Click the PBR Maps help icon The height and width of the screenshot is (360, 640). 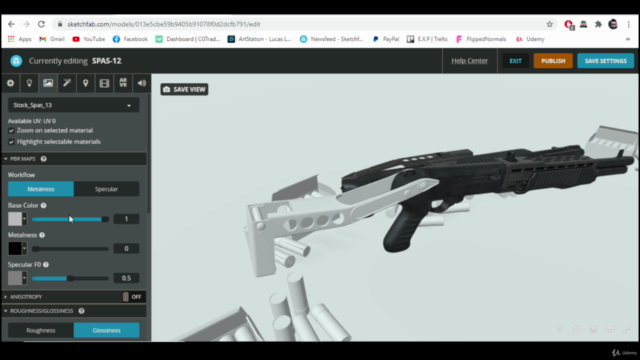coord(44,159)
